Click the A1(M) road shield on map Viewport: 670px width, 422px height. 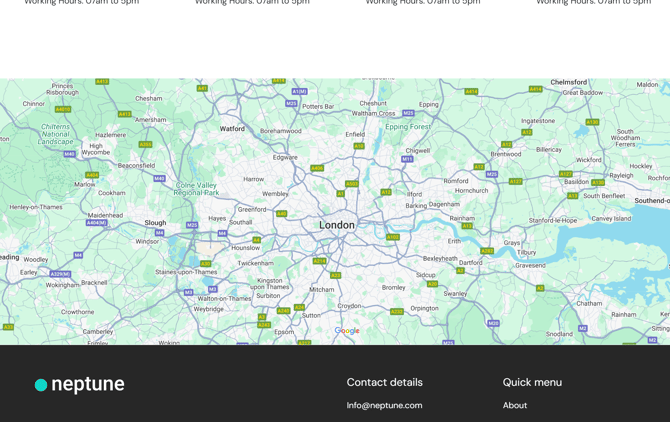click(300, 91)
